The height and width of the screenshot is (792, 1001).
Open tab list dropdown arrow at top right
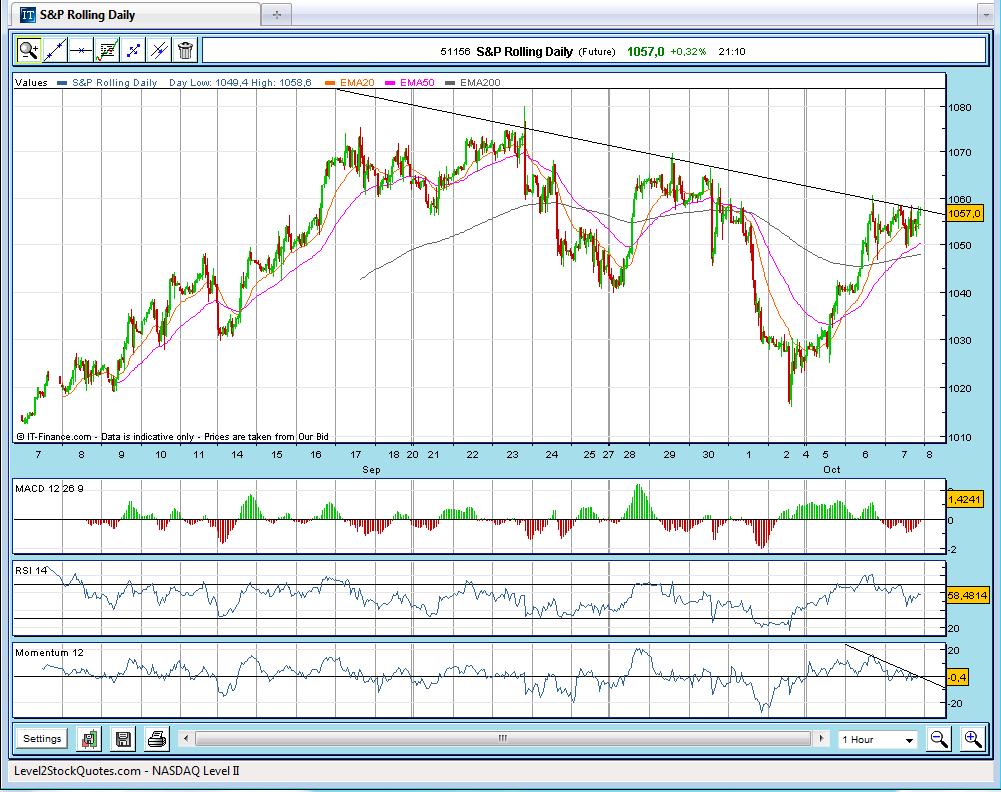[x=986, y=15]
